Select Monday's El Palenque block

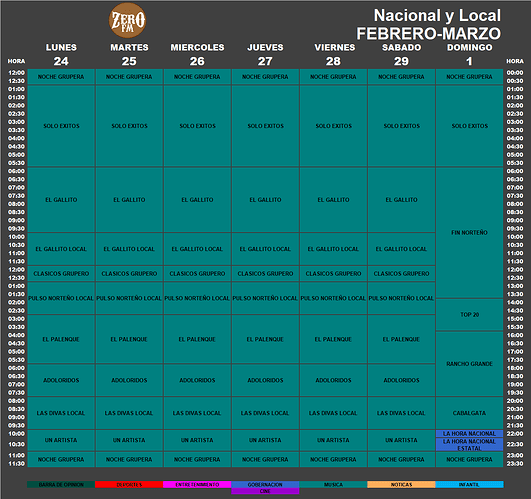pyautogui.click(x=61, y=339)
